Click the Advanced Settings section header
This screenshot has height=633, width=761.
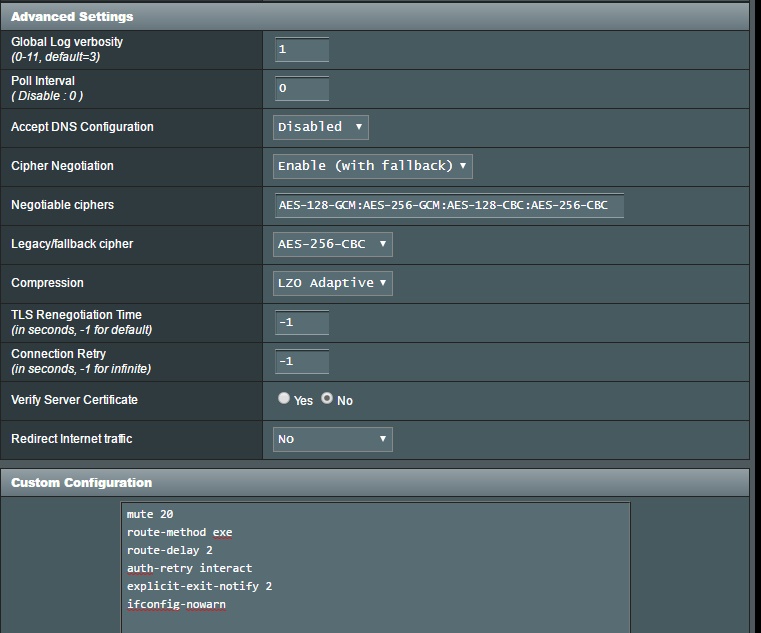[72, 17]
